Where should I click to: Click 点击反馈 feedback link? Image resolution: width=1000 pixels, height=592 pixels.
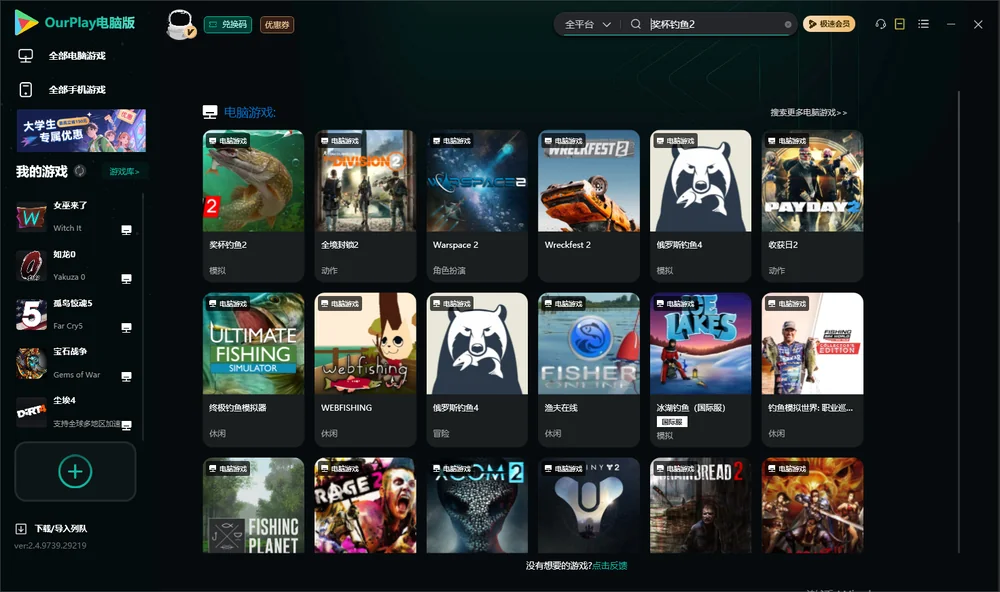pos(610,565)
